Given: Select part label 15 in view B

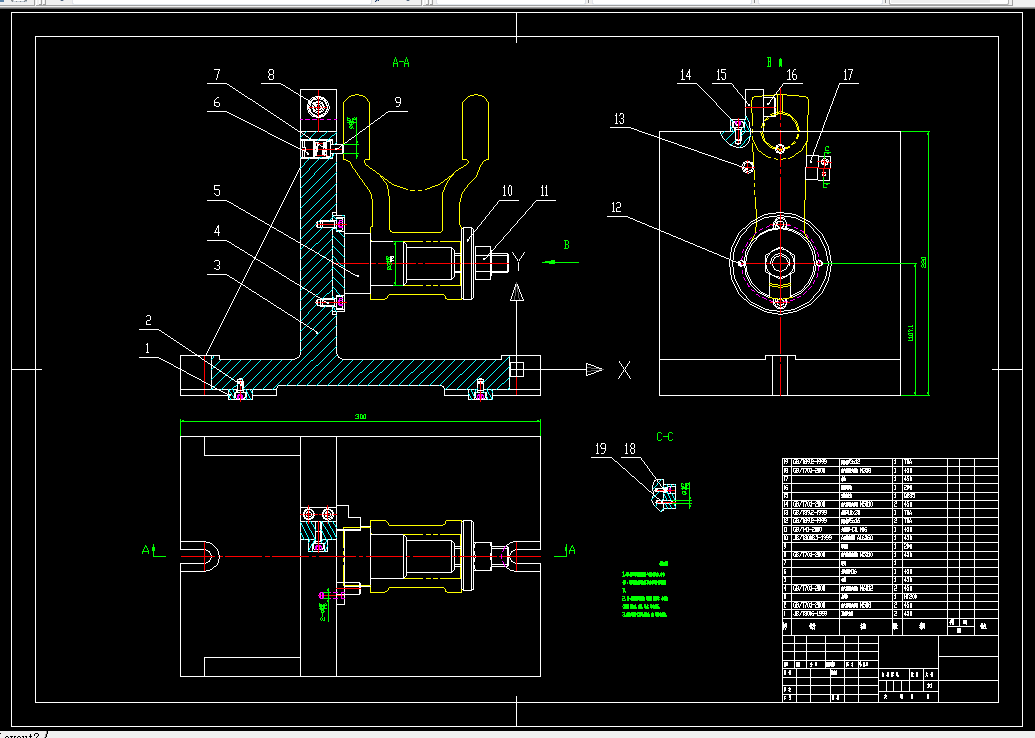Looking at the screenshot, I should click(721, 75).
